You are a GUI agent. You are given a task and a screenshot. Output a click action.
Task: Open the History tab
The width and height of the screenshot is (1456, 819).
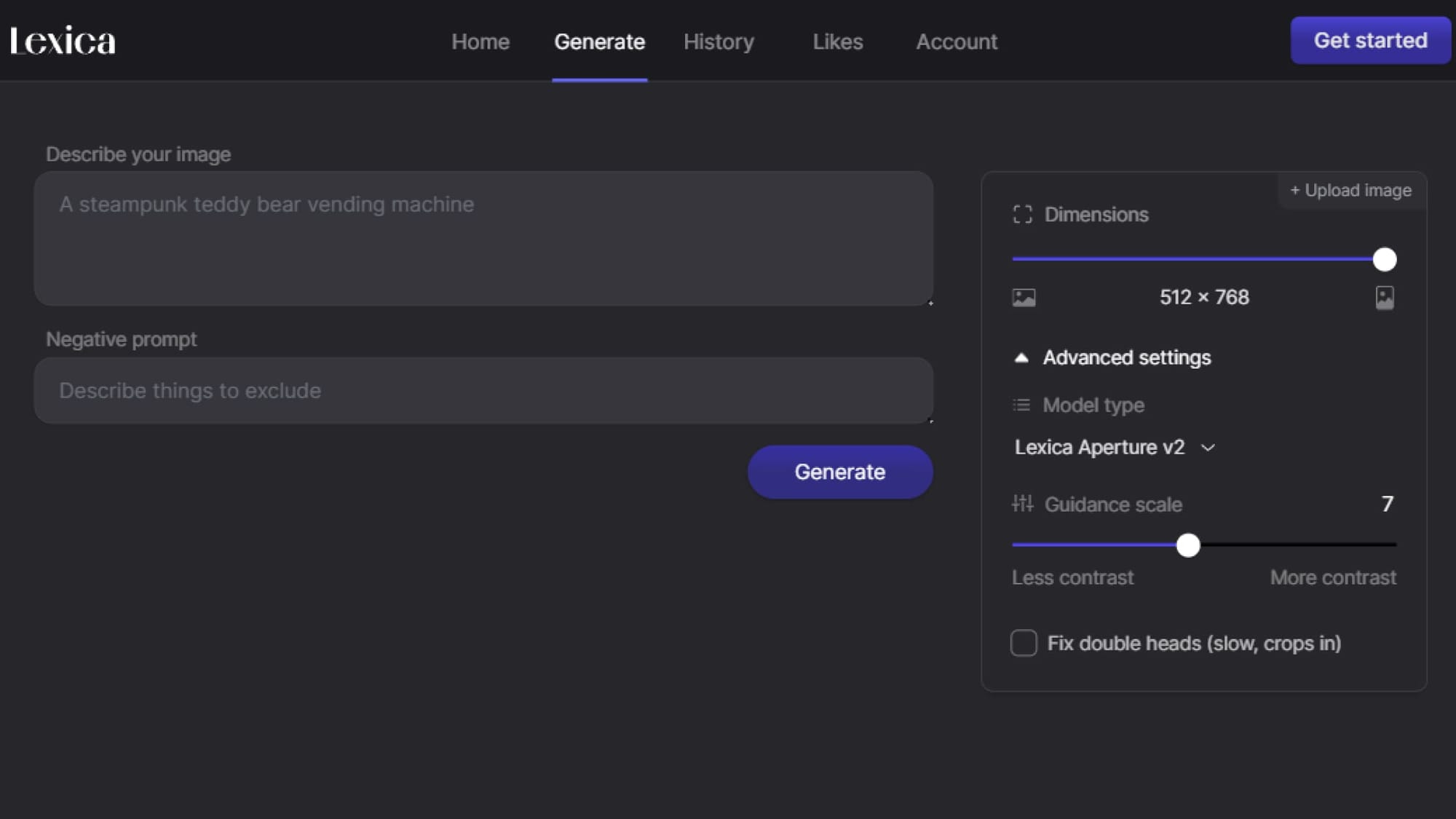[x=719, y=42]
